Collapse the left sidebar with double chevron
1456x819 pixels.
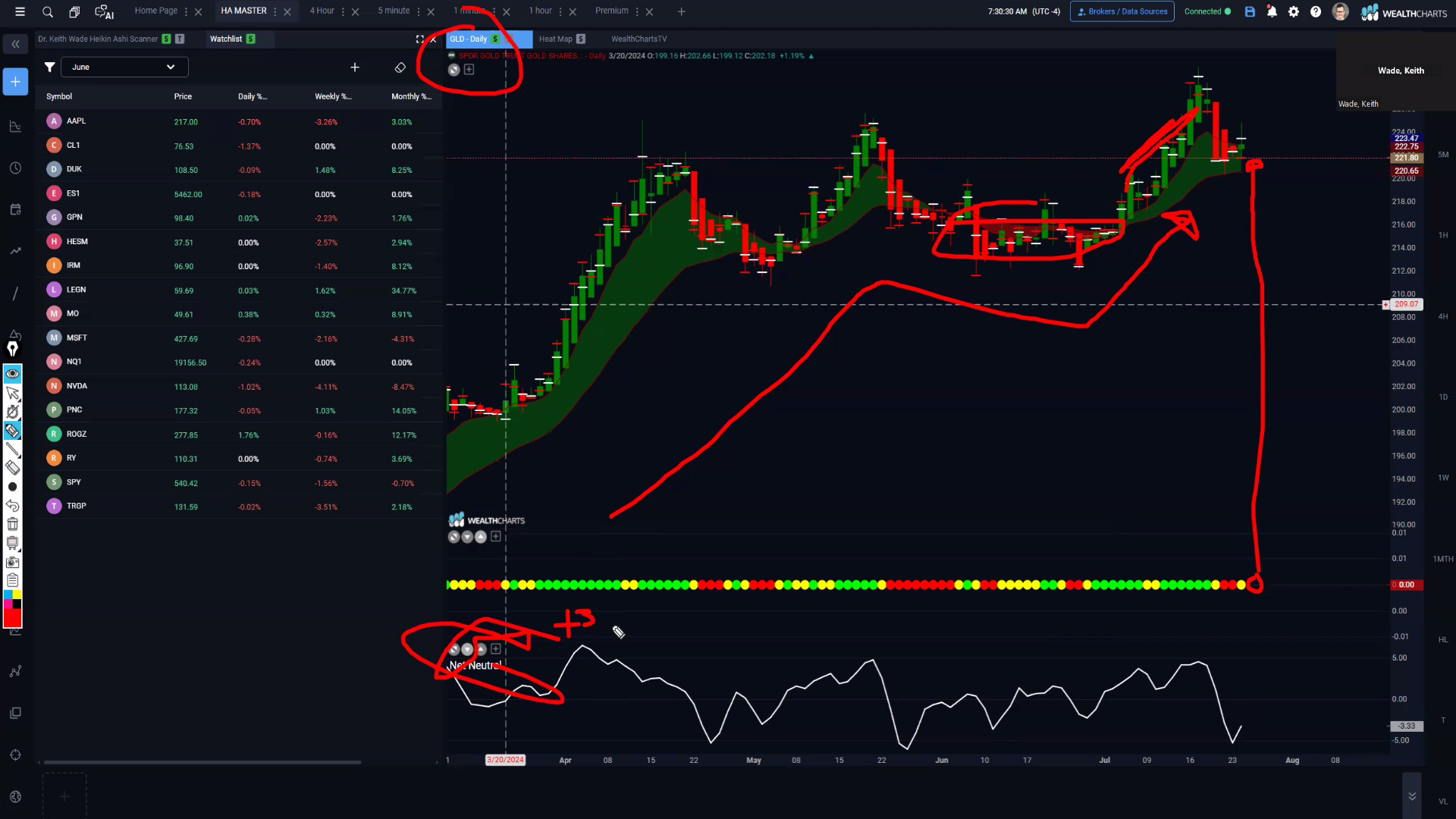15,45
